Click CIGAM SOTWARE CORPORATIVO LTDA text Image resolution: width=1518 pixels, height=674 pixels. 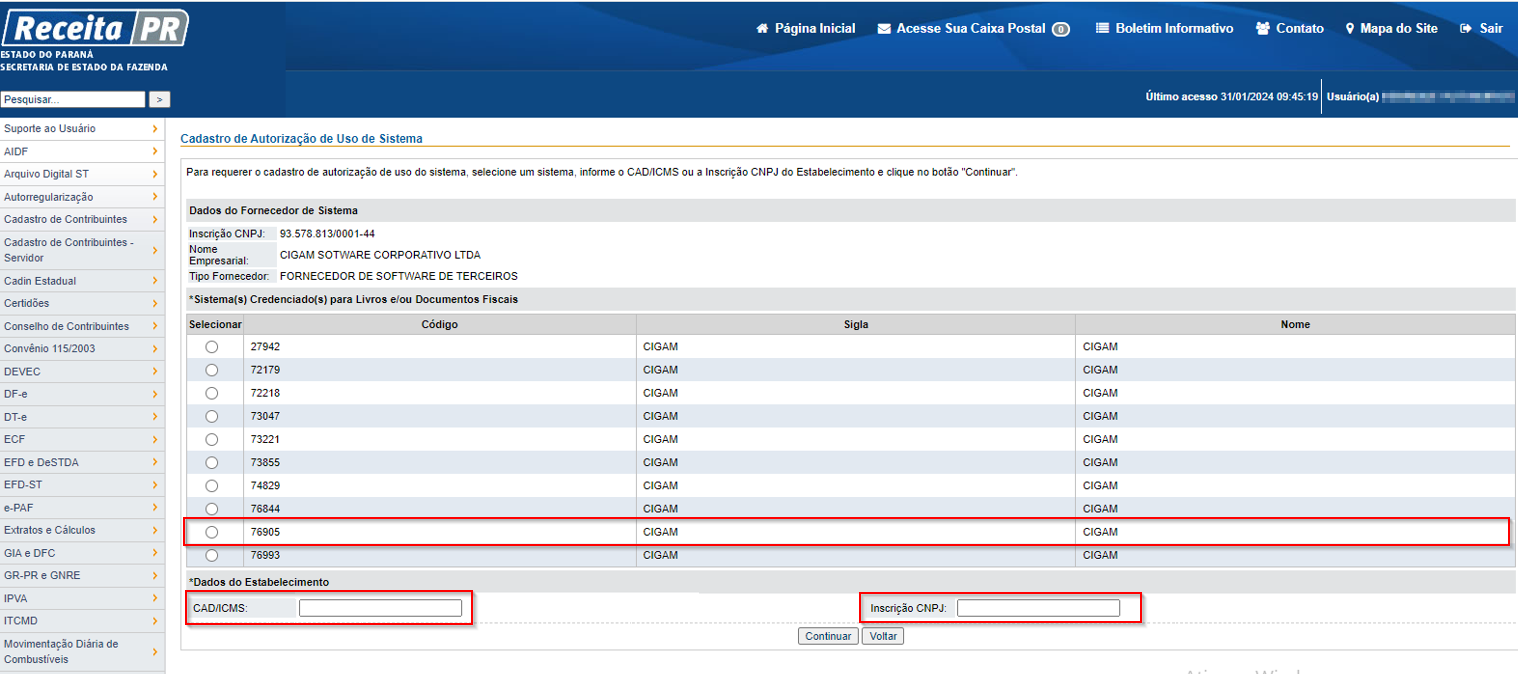380,255
